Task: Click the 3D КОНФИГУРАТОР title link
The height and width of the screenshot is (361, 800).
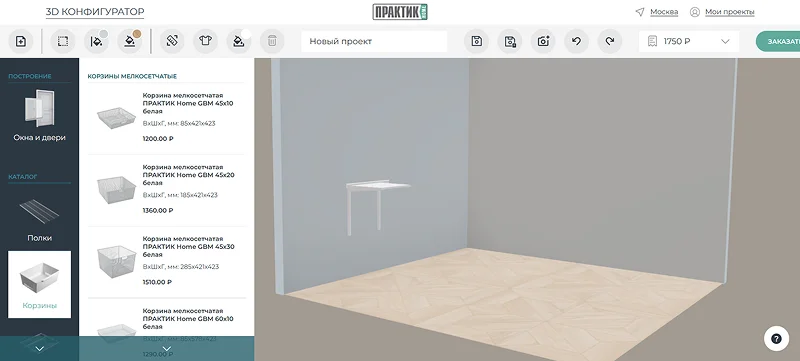Action: pos(95,12)
